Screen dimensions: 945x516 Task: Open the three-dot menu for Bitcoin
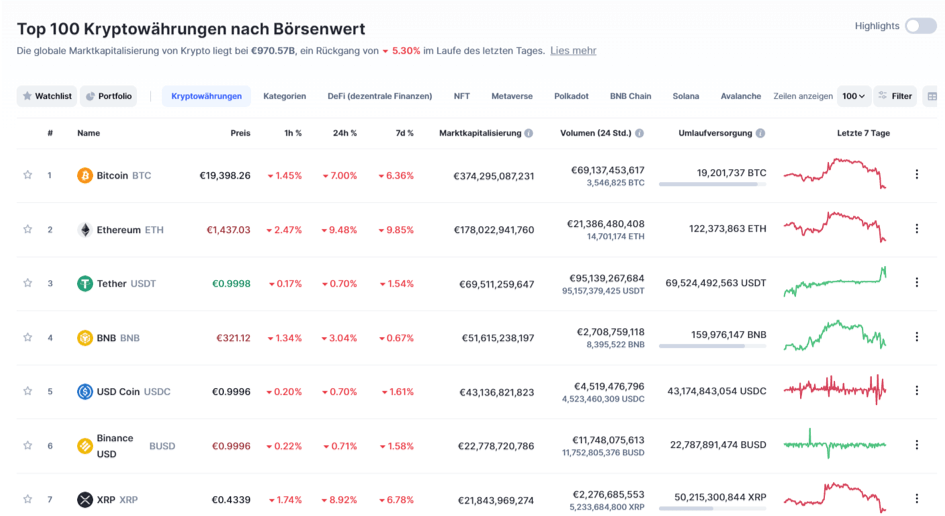click(x=917, y=174)
